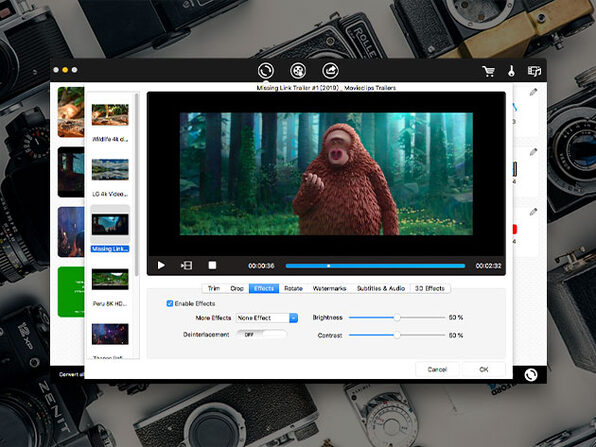Click the Brightness slider handle

[397, 317]
